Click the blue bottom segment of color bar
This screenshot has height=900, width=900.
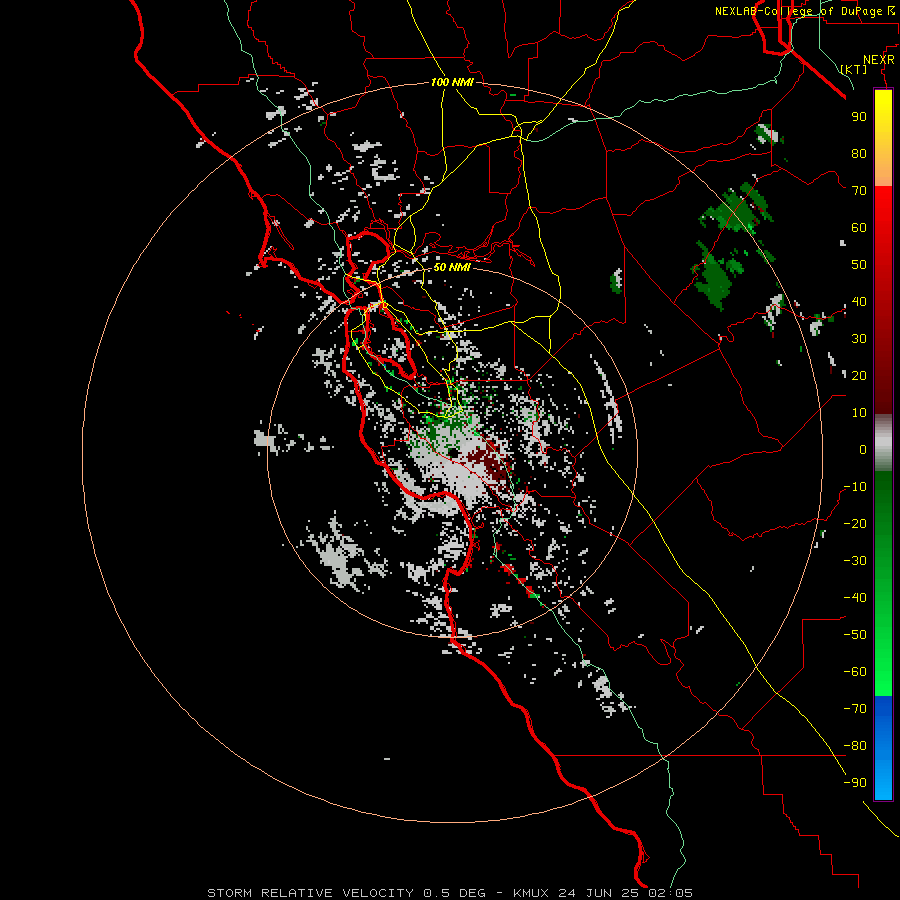(883, 748)
